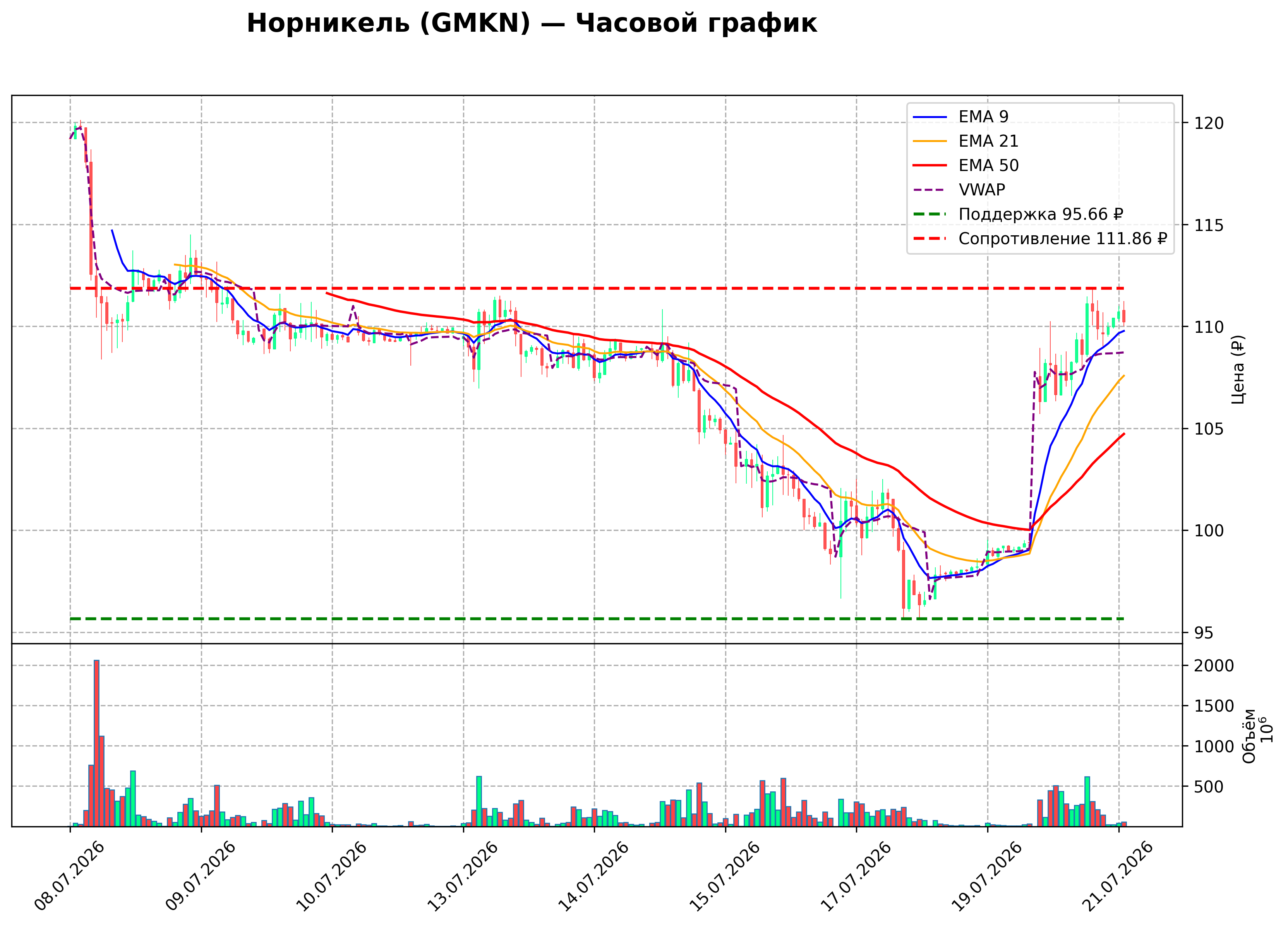1288x926 pixels.
Task: Click price axis tick 110
Action: click(x=1209, y=327)
